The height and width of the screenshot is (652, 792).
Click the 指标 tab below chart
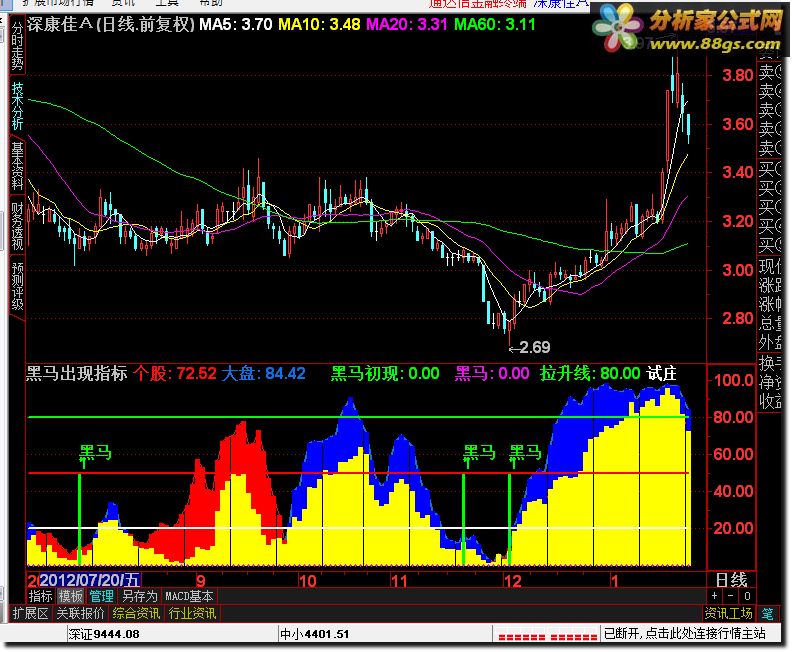pyautogui.click(x=40, y=596)
